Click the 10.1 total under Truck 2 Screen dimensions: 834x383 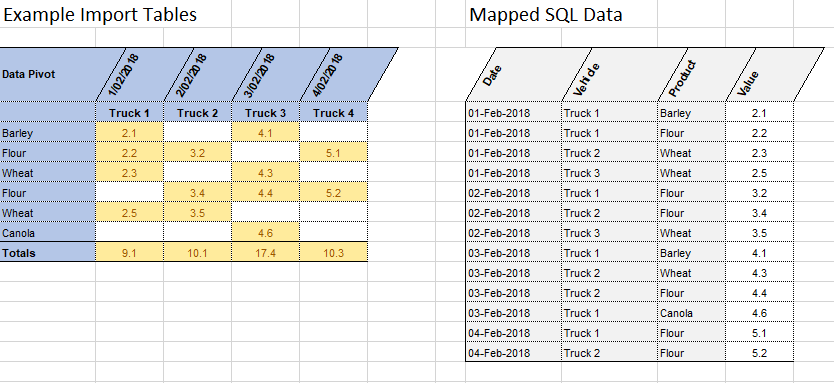click(x=197, y=253)
